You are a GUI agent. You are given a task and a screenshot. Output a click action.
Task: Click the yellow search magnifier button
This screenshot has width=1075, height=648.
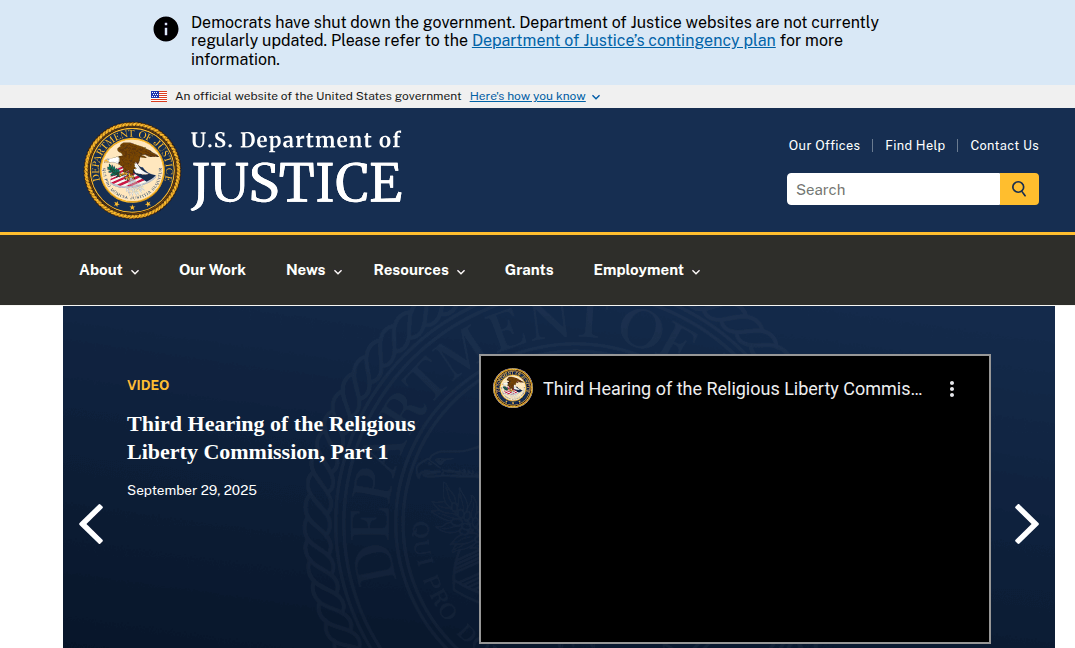pos(1019,189)
